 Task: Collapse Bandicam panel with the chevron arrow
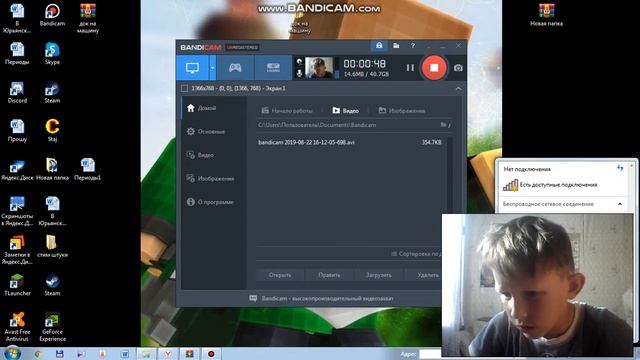458,89
